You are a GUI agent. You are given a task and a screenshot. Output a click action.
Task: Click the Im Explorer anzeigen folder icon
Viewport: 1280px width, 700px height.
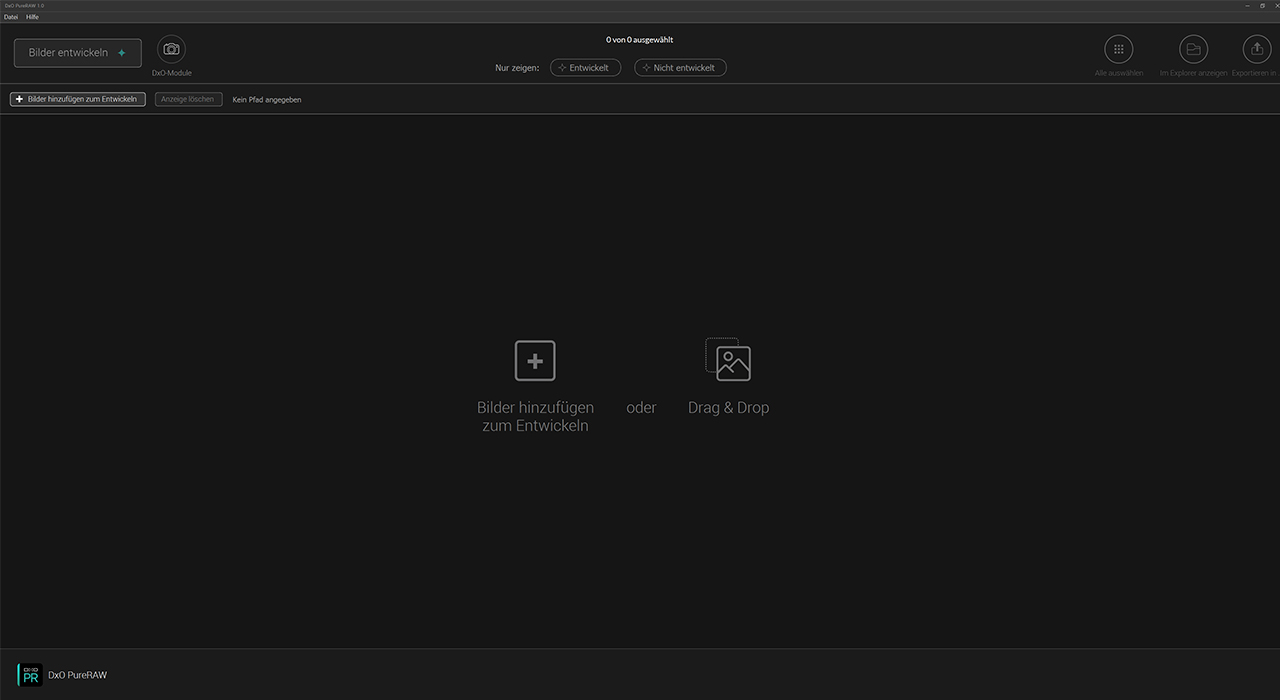pyautogui.click(x=1193, y=49)
